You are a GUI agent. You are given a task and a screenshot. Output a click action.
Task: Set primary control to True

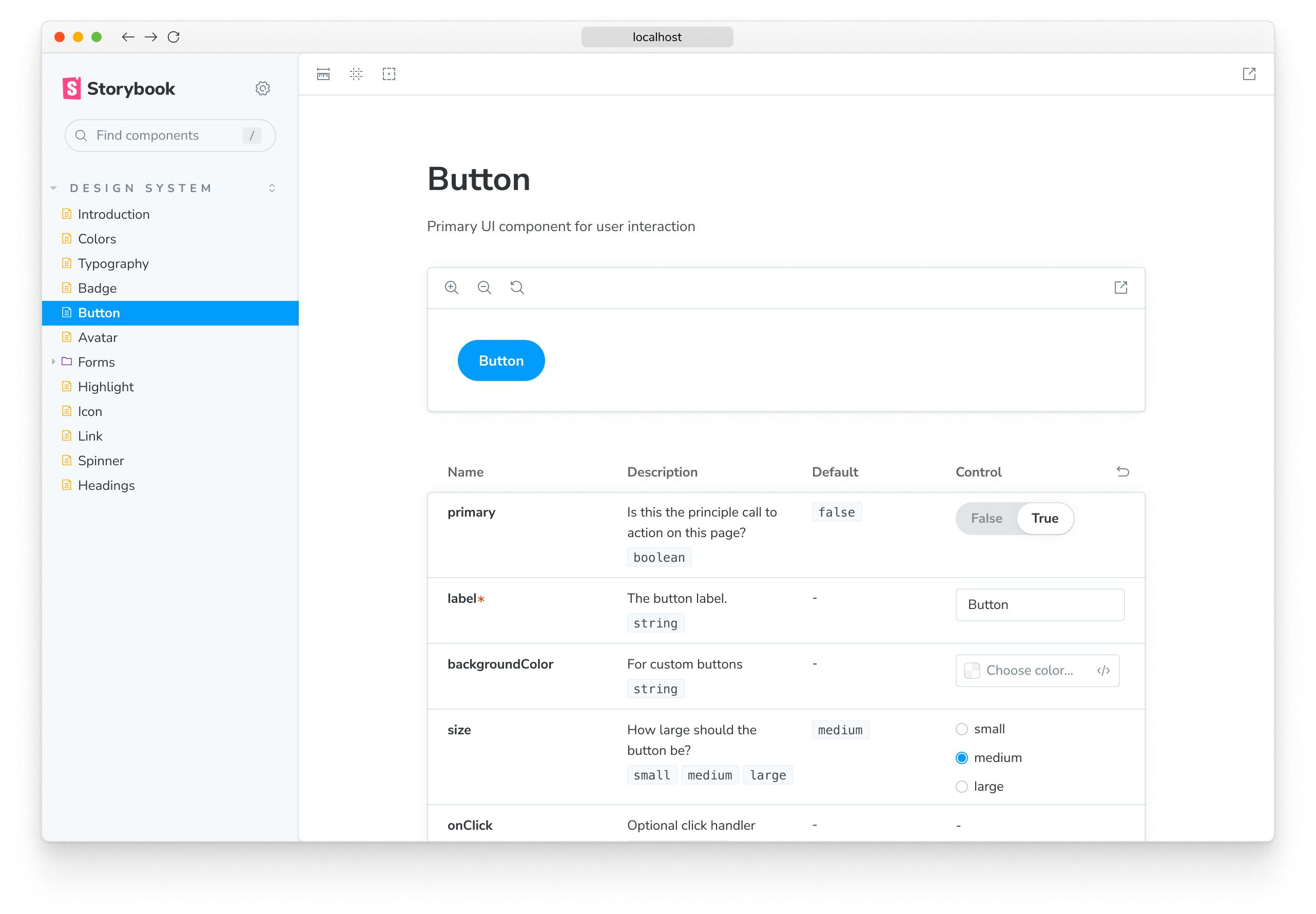click(1044, 518)
